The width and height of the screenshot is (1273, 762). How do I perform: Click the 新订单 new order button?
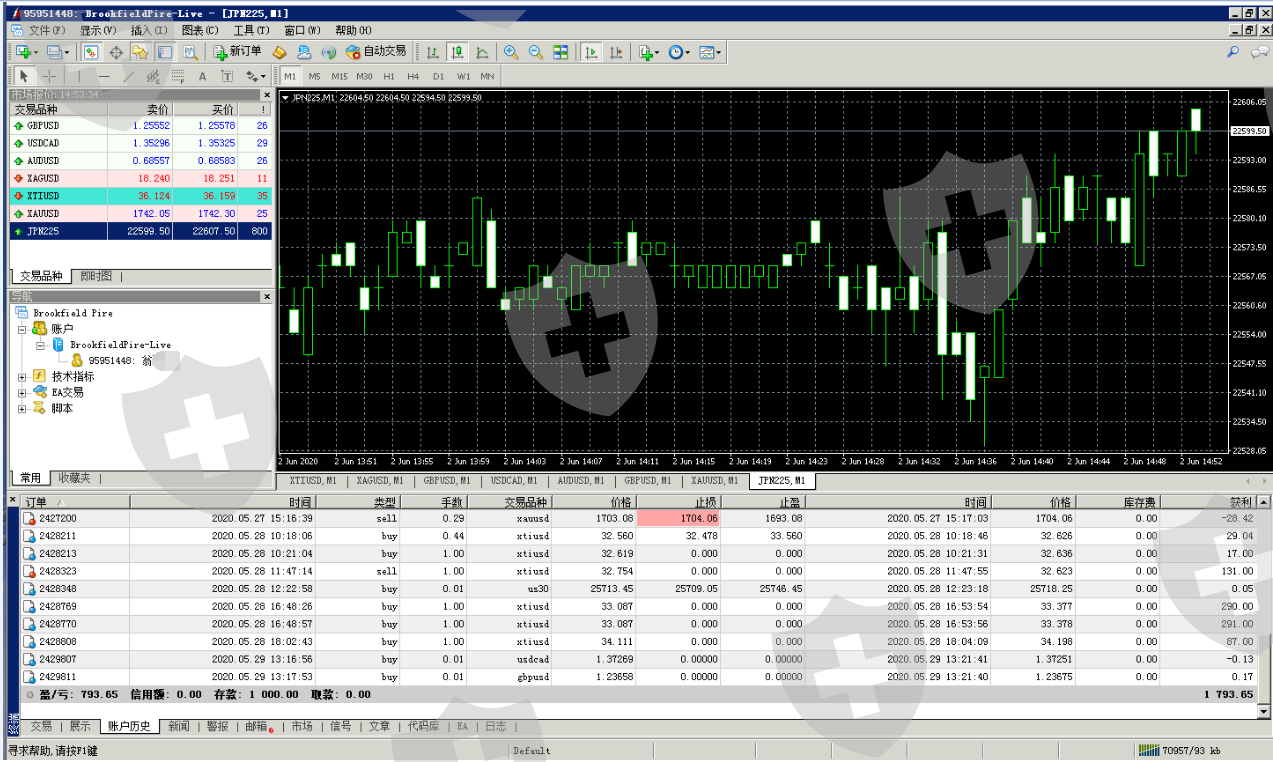(237, 52)
